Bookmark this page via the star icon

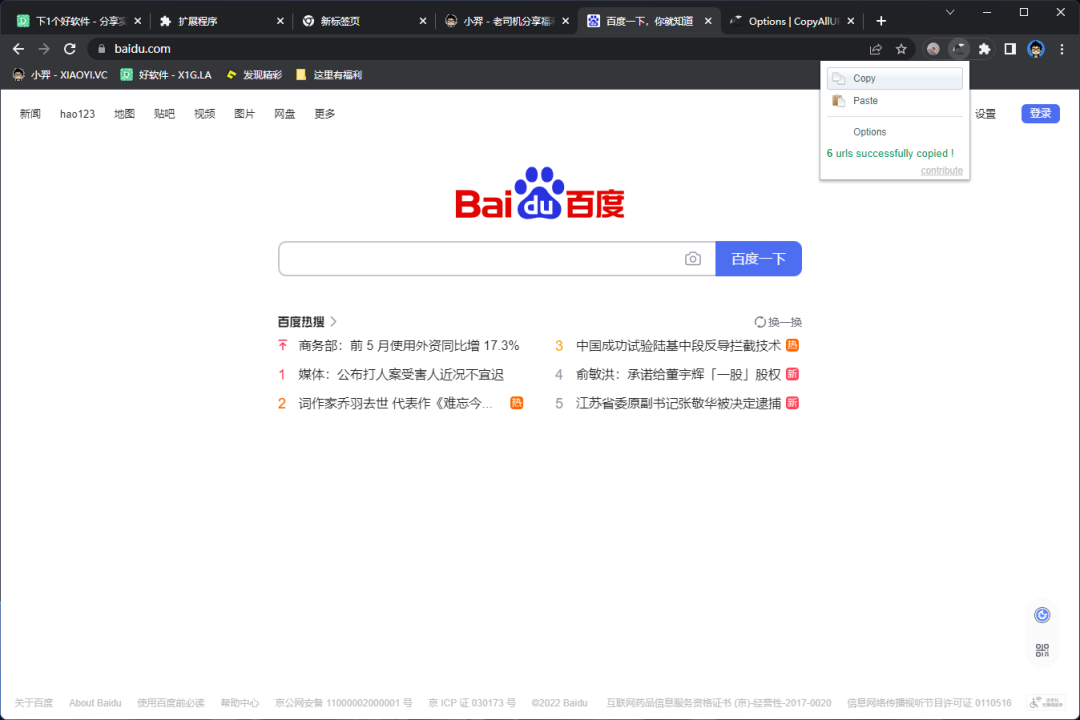(901, 48)
